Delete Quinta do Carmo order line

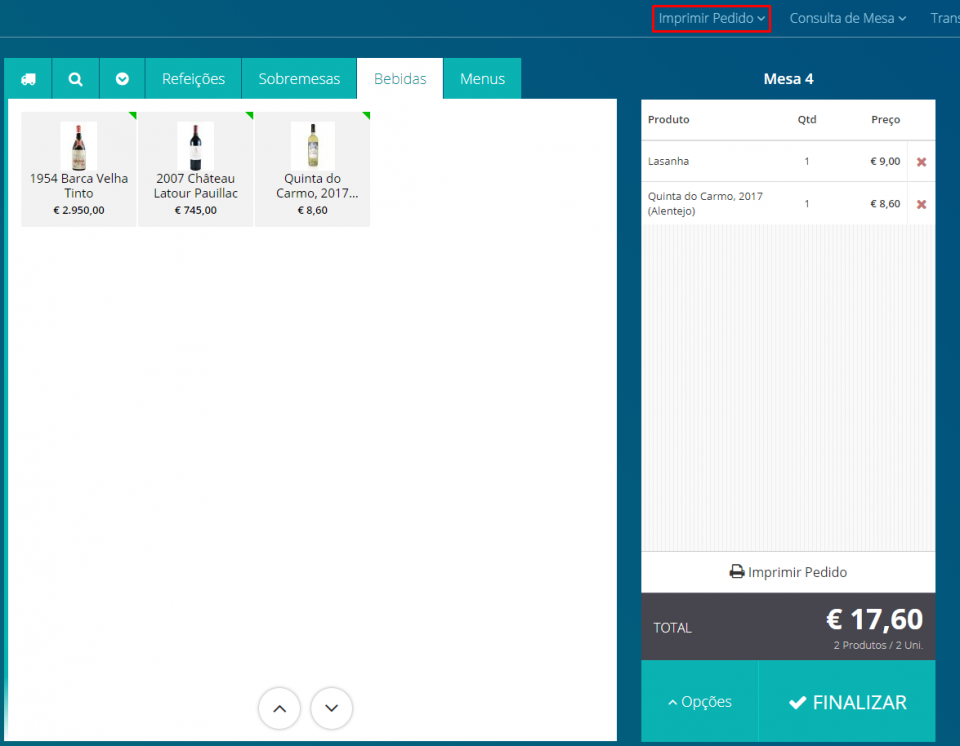(x=921, y=204)
